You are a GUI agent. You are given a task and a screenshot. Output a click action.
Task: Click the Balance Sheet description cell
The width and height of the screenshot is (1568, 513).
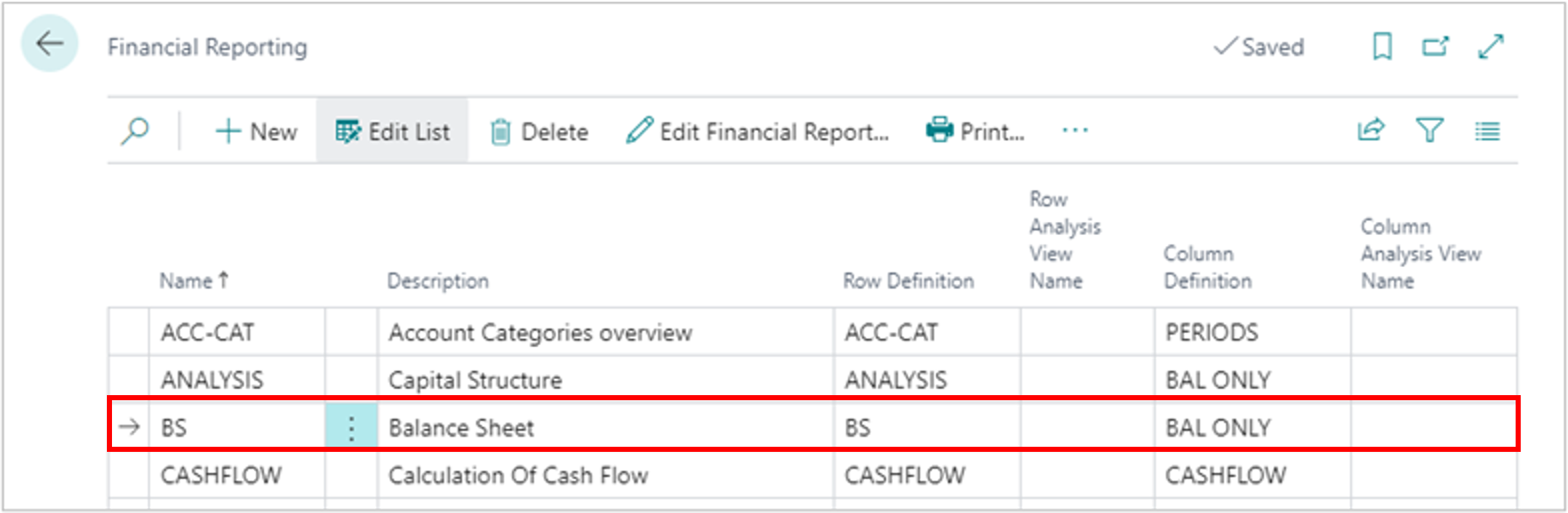[461, 428]
